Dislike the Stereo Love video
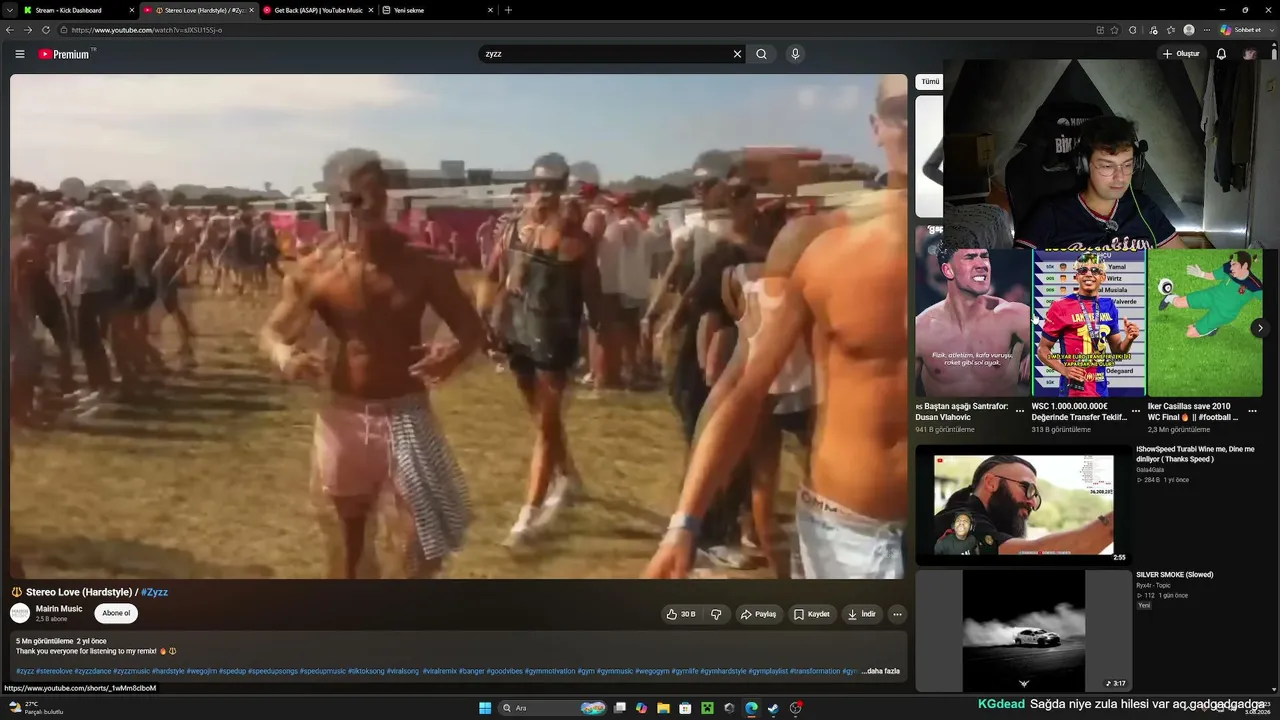 [x=716, y=614]
